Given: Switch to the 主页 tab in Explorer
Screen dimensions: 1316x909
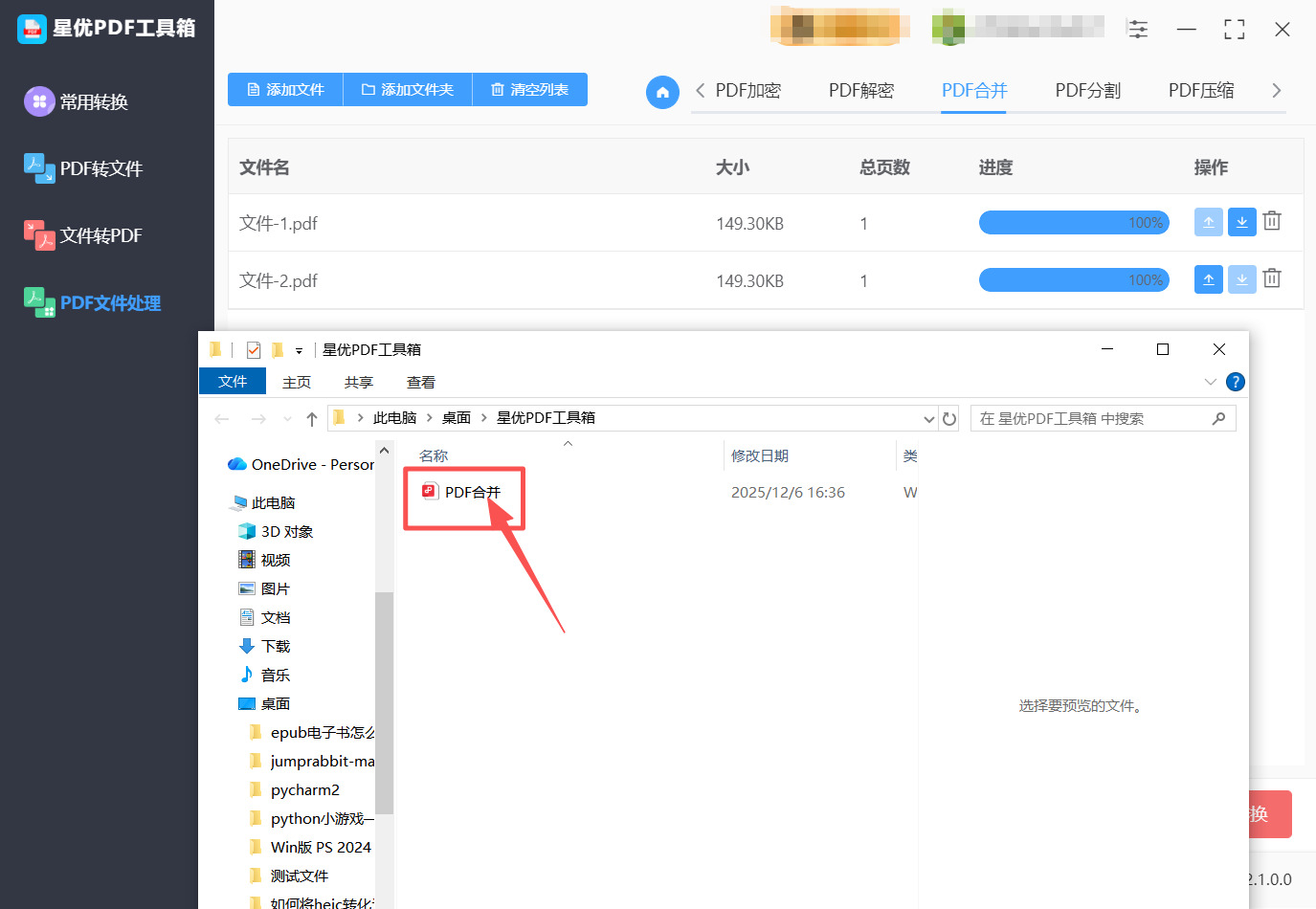Looking at the screenshot, I should (x=296, y=381).
